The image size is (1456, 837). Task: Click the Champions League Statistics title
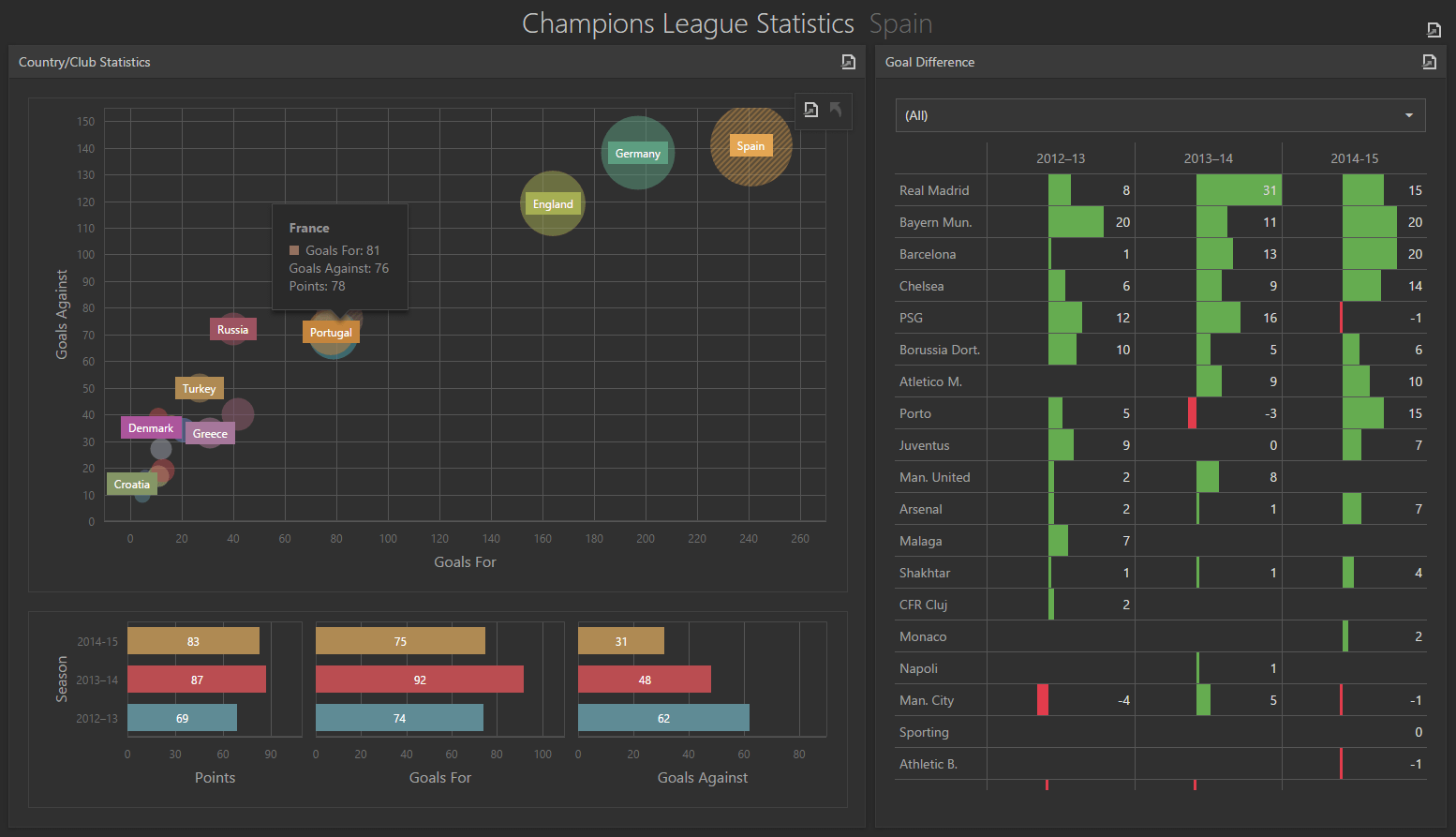[x=688, y=23]
